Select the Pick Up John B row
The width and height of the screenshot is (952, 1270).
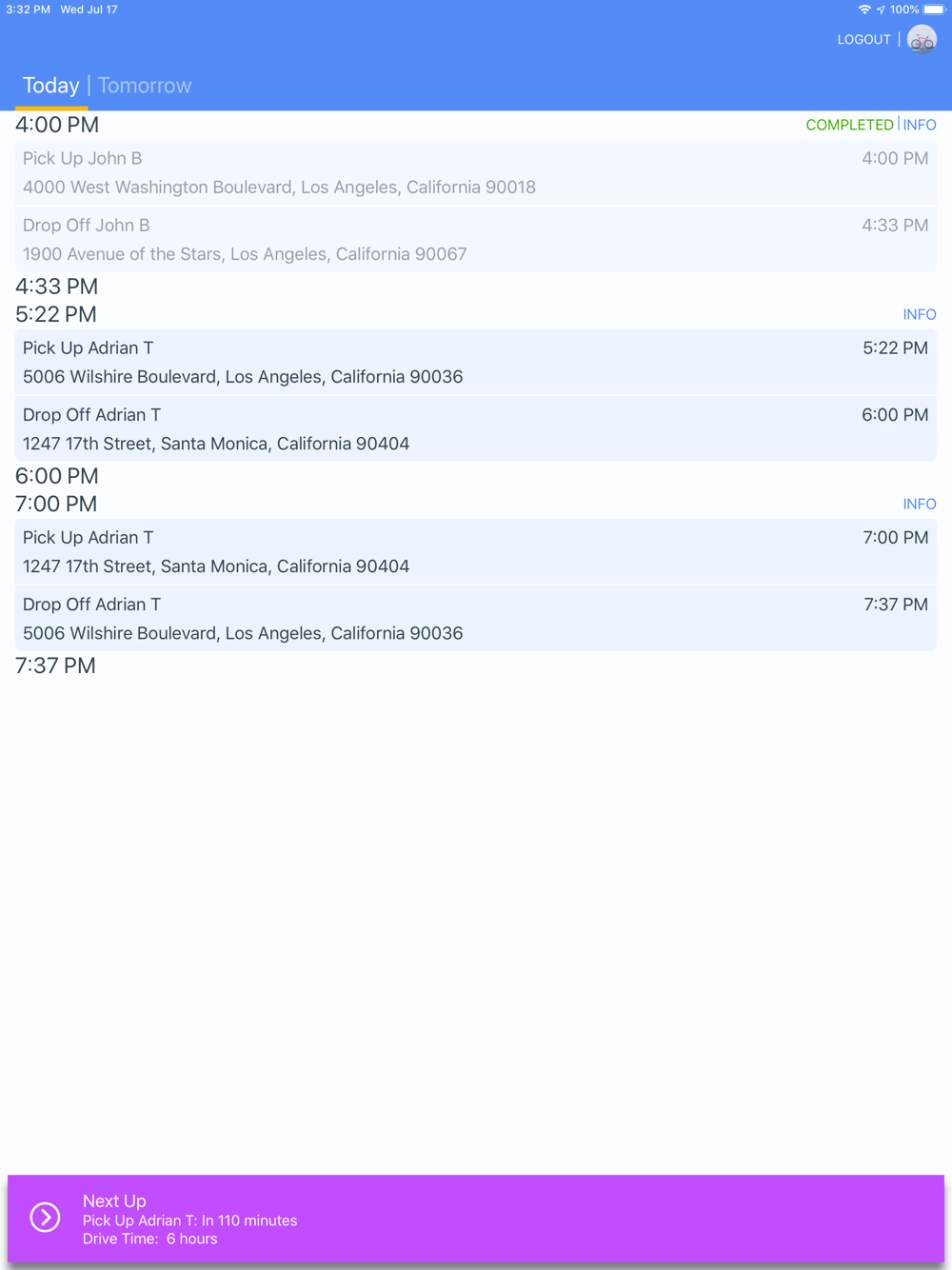(x=475, y=172)
